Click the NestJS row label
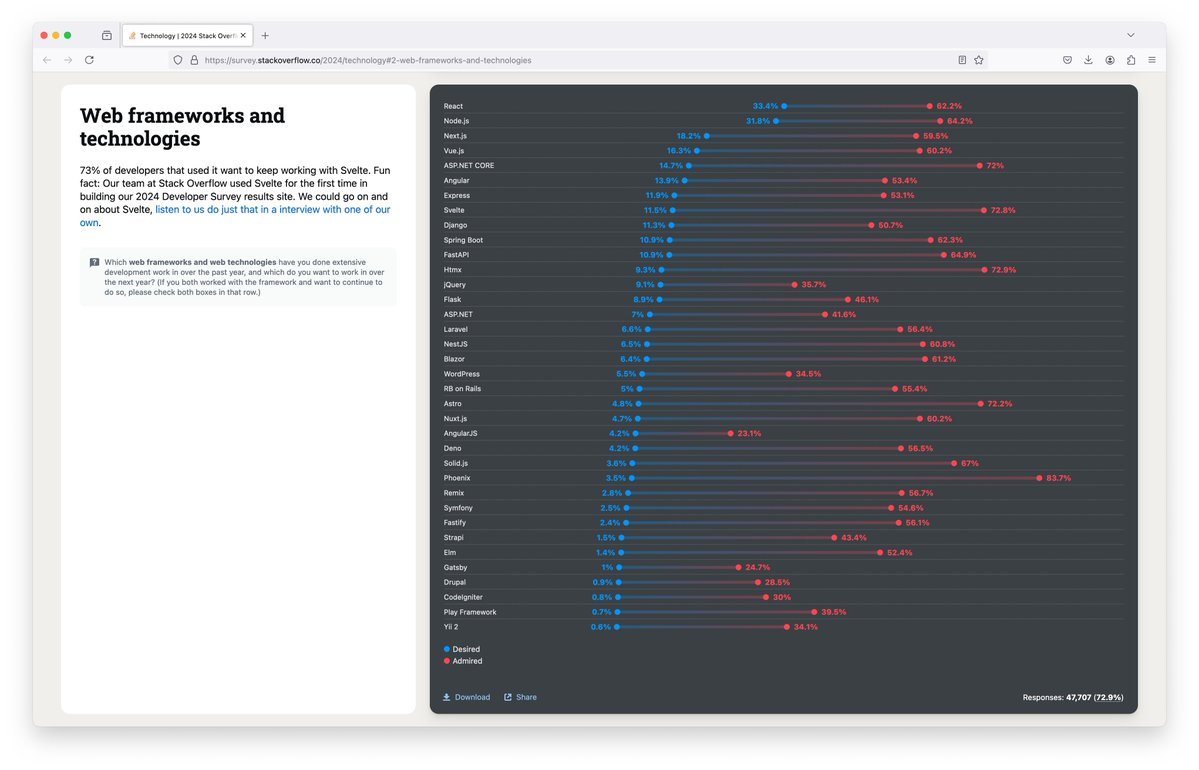1199x770 pixels. [x=456, y=344]
